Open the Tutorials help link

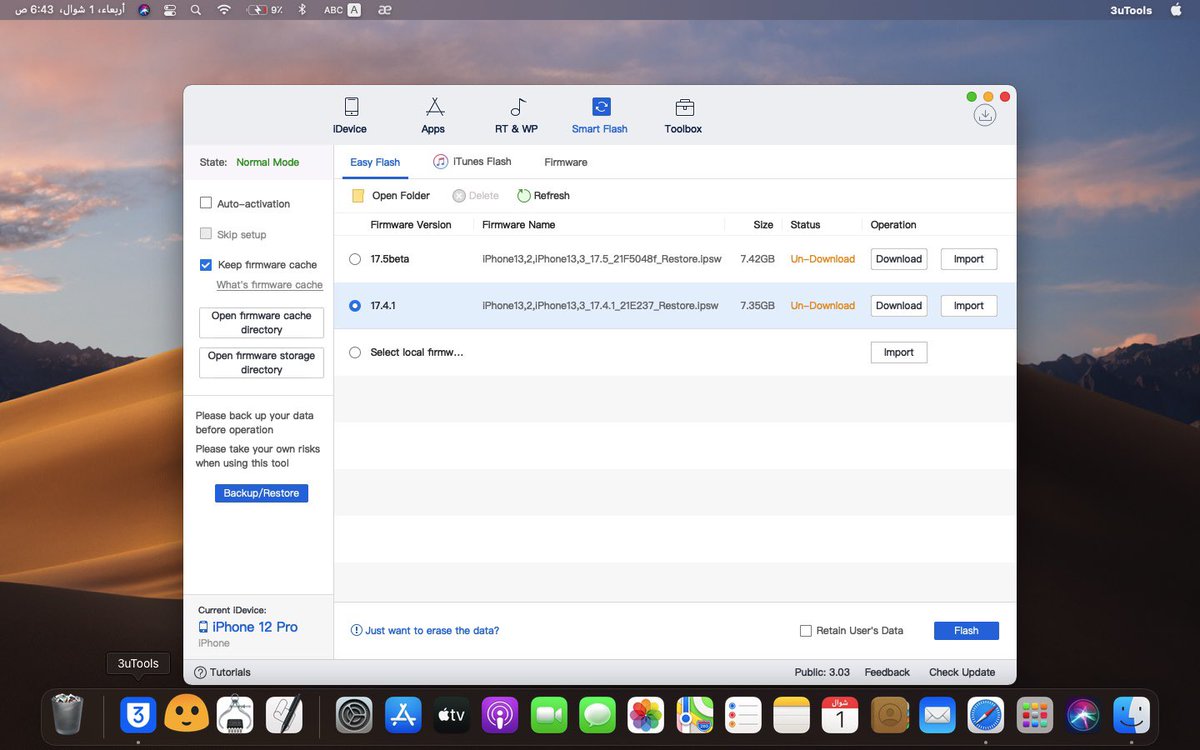point(222,672)
